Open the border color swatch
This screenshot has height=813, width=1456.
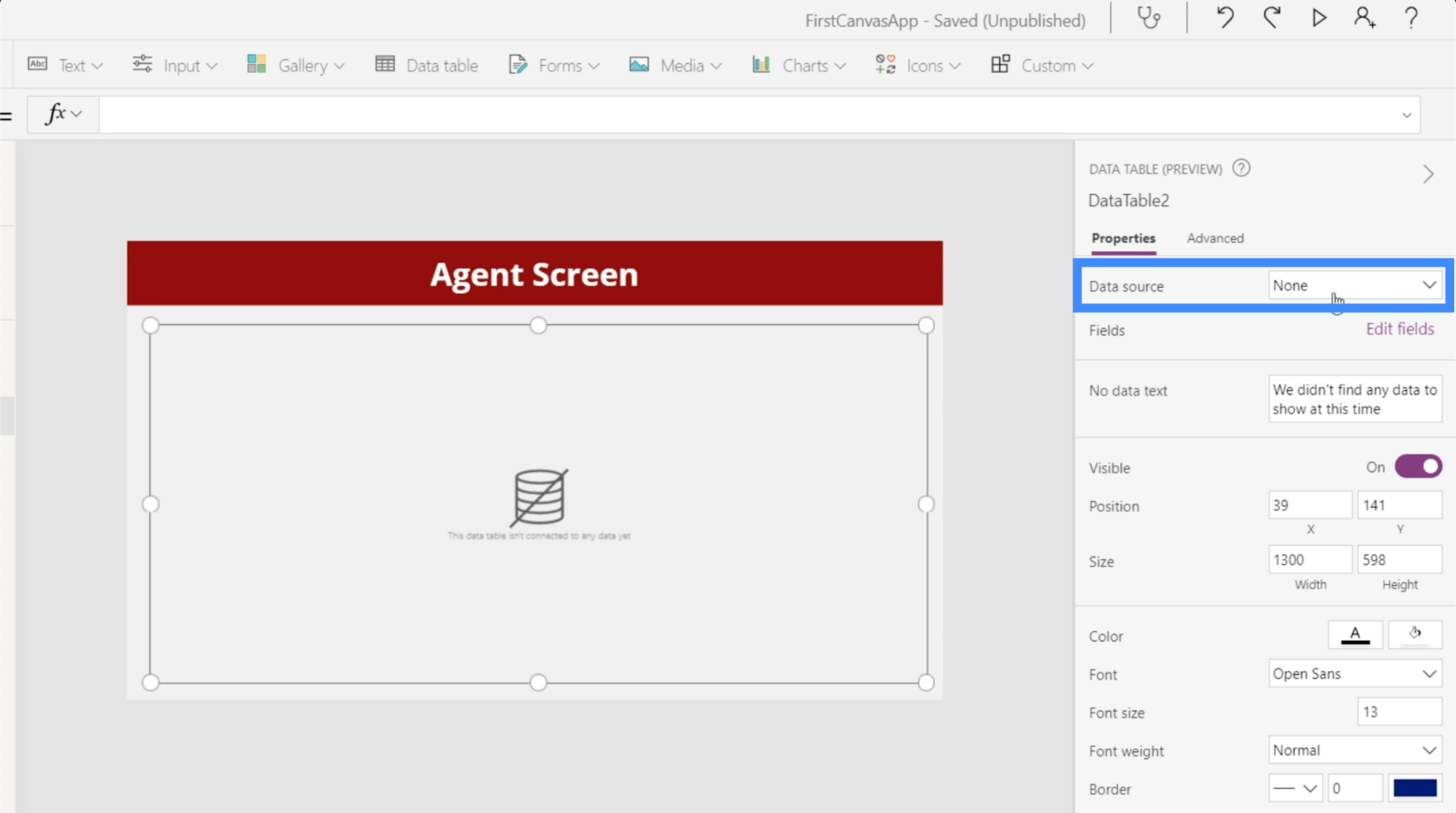click(x=1414, y=788)
